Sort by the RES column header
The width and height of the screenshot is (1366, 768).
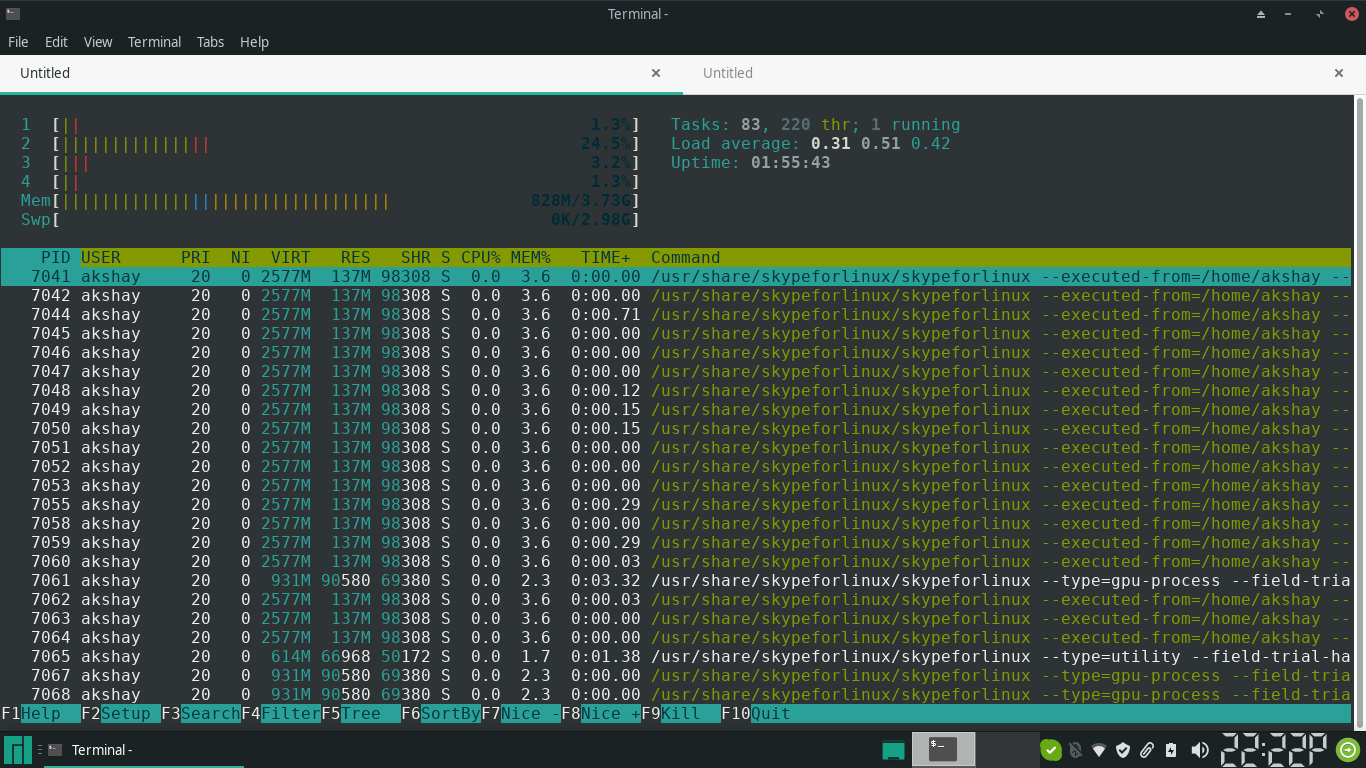[356, 257]
